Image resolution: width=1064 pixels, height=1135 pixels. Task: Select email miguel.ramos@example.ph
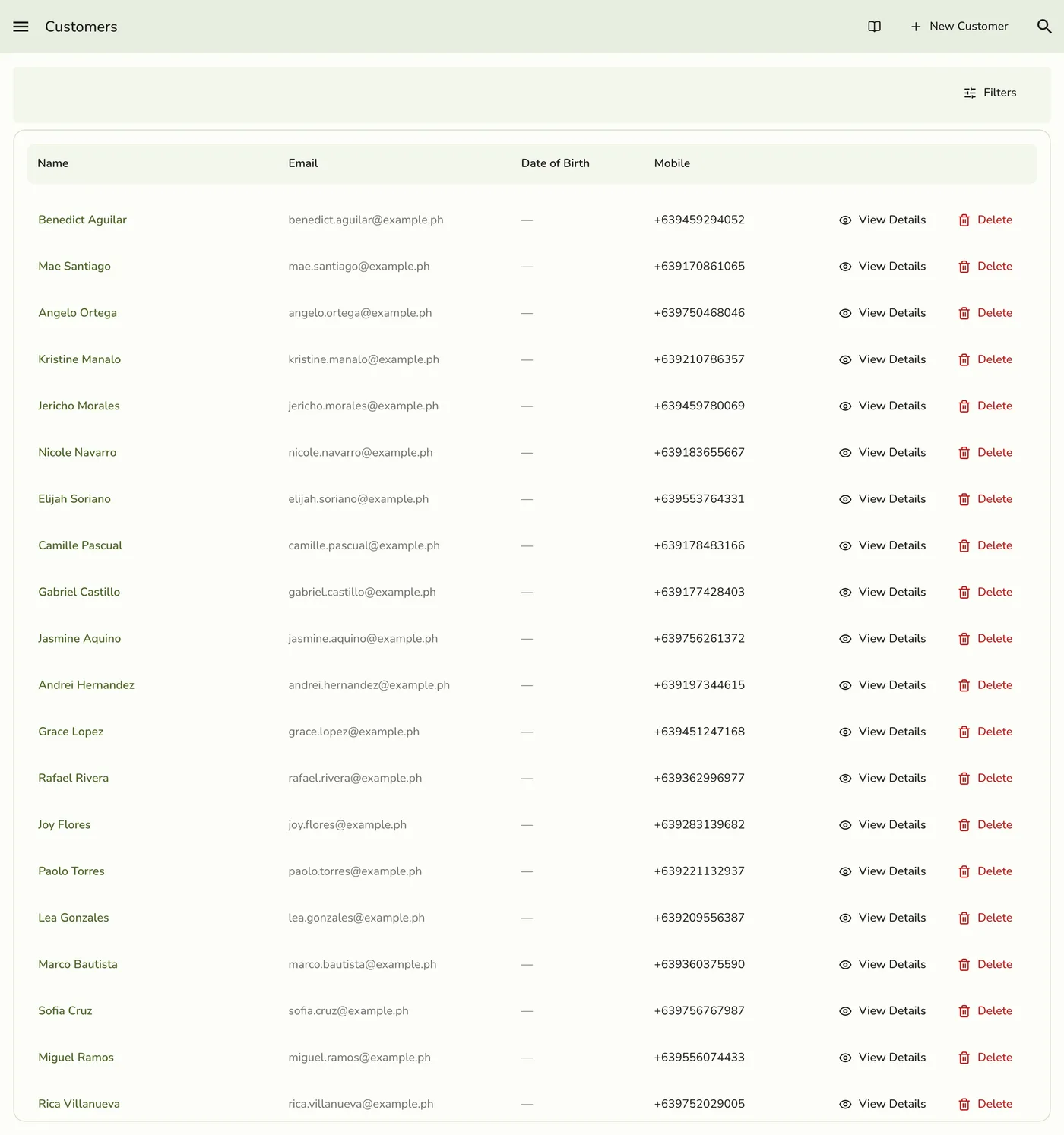click(359, 1057)
